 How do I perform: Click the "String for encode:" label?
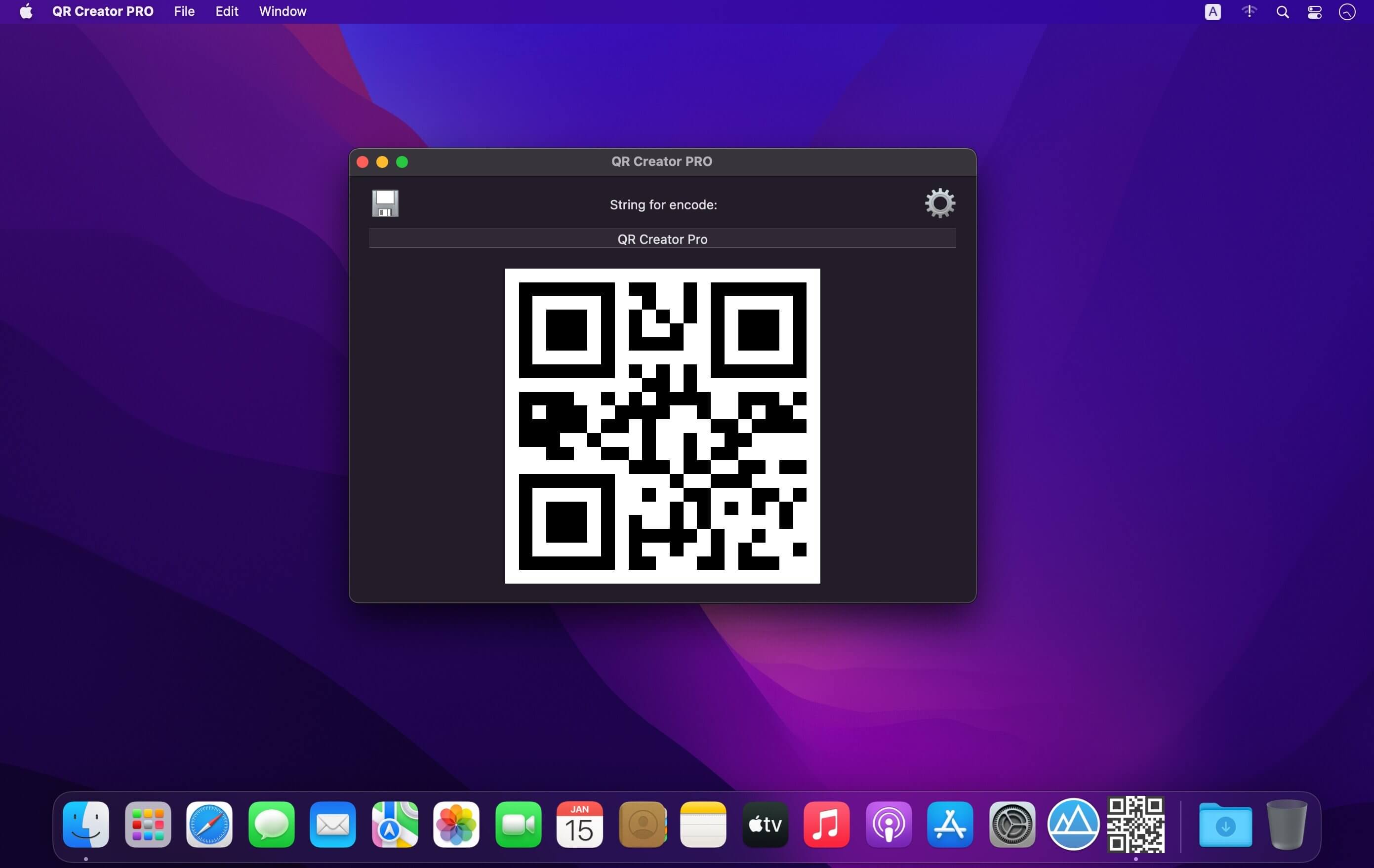663,205
